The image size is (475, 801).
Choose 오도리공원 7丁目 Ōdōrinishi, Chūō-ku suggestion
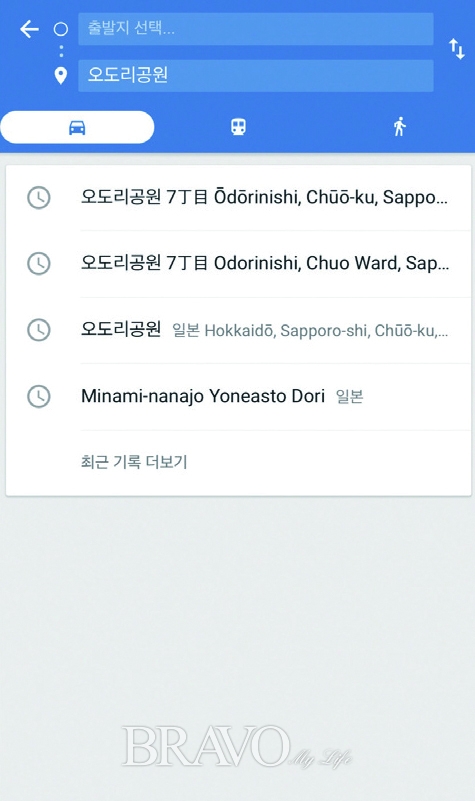pyautogui.click(x=238, y=197)
